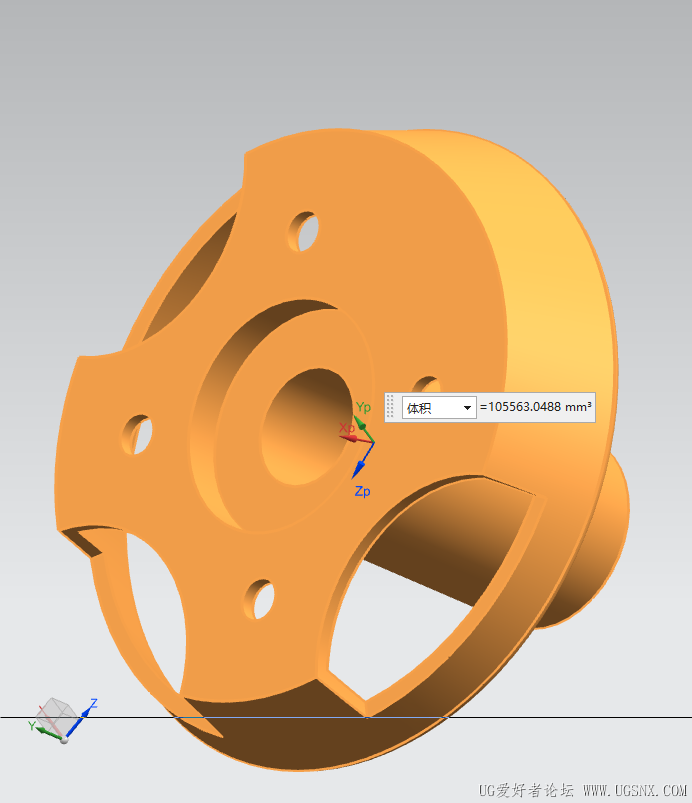Select the bottom small bolt hole
Screen dimensions: 692x803
pyautogui.click(x=259, y=599)
